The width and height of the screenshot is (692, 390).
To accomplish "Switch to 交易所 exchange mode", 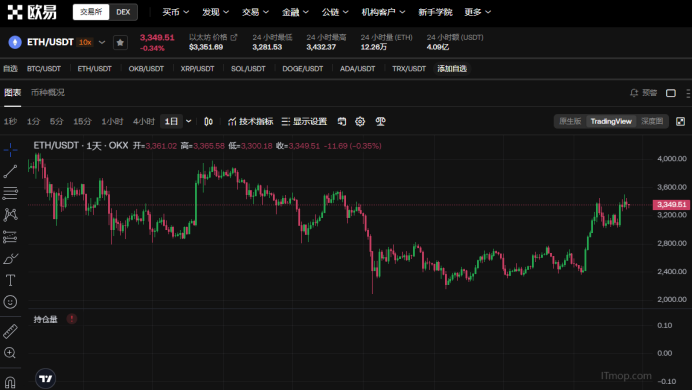I will pos(91,12).
